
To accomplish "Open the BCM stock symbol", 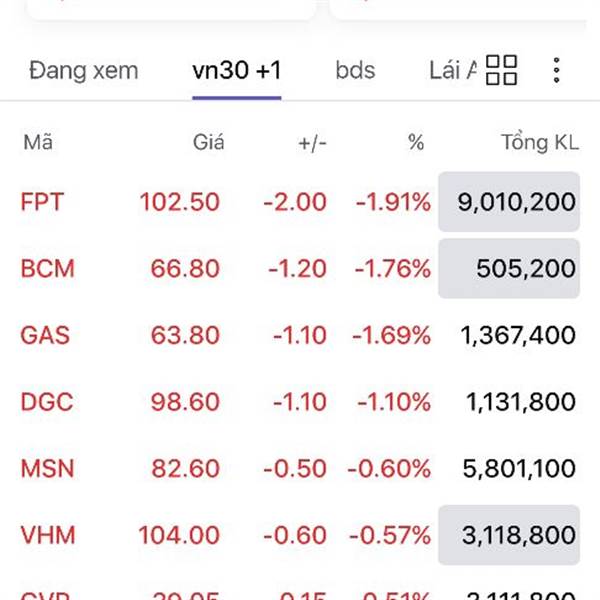I will click(47, 268).
